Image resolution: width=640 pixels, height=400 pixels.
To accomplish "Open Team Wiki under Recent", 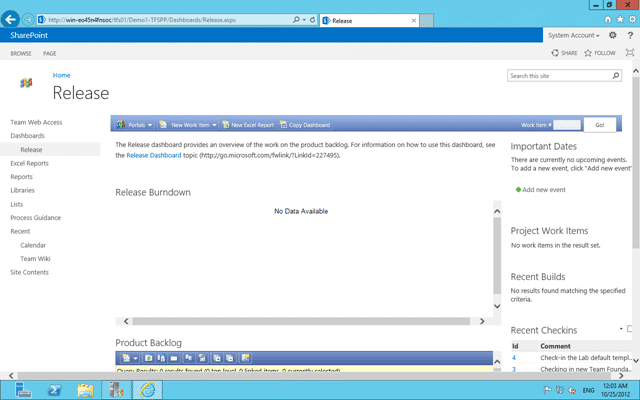I will point(36,258).
